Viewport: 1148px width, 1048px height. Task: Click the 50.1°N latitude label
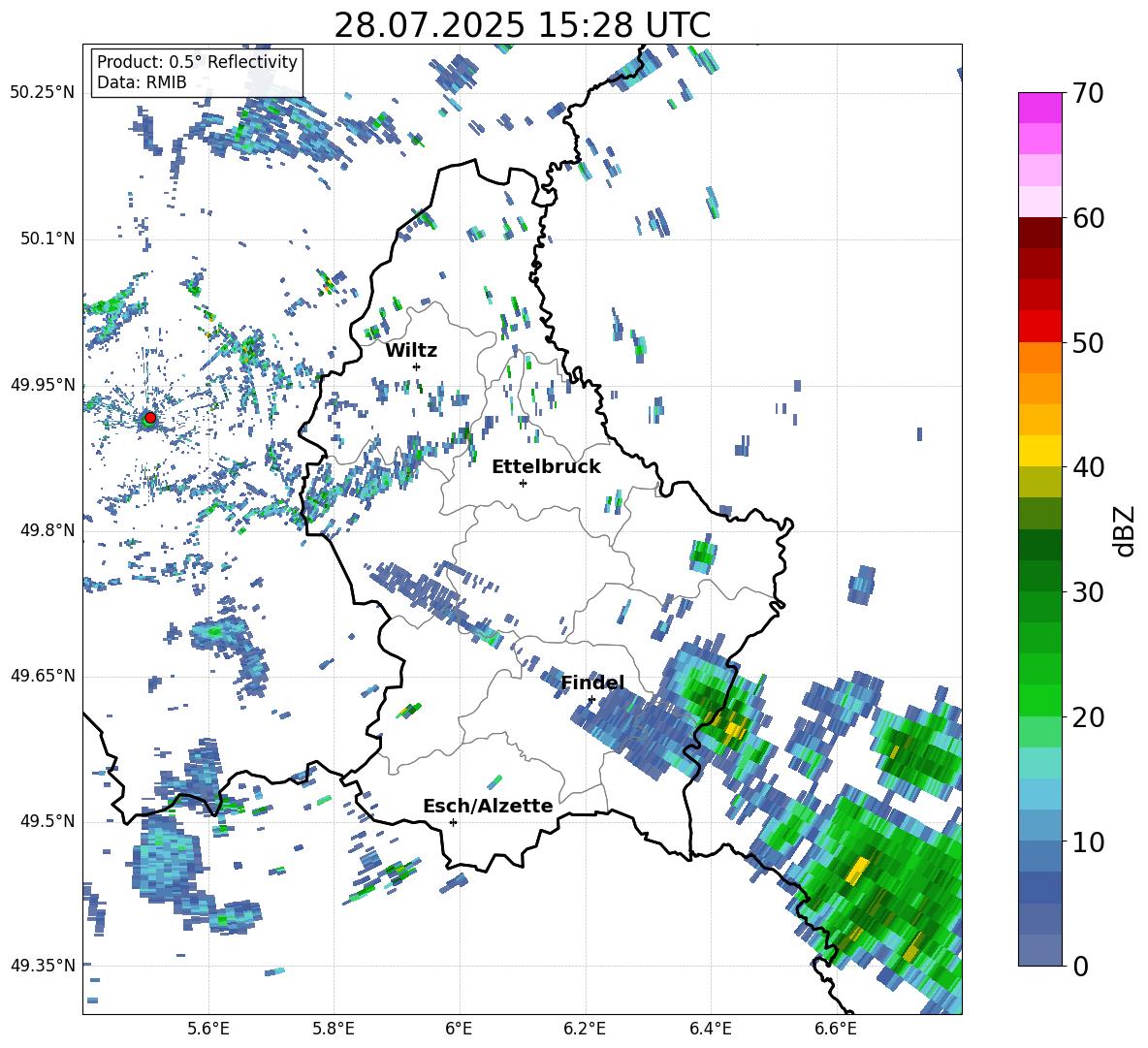coord(48,239)
